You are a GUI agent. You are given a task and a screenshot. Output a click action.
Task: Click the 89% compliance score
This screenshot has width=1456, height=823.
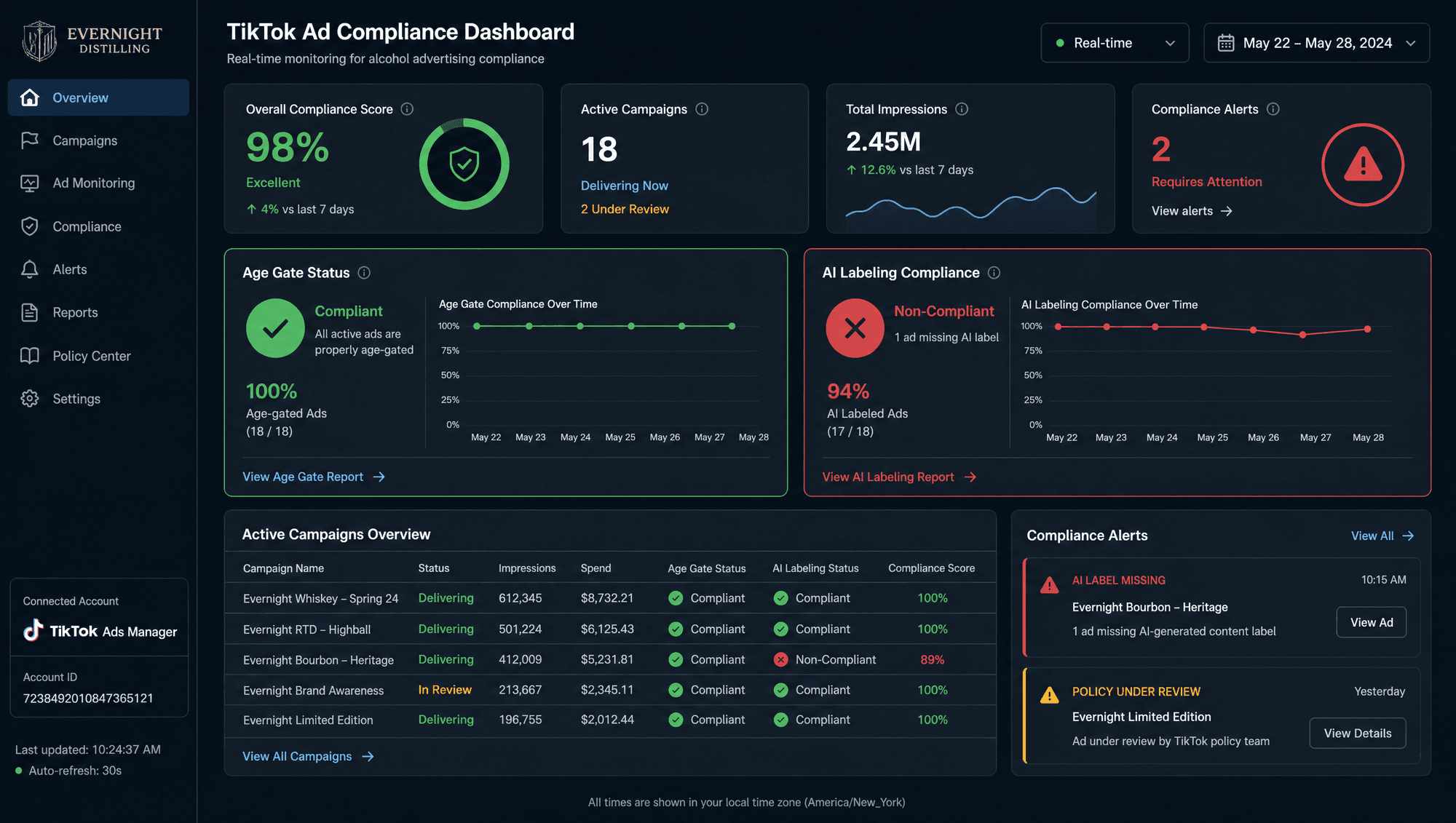932,660
